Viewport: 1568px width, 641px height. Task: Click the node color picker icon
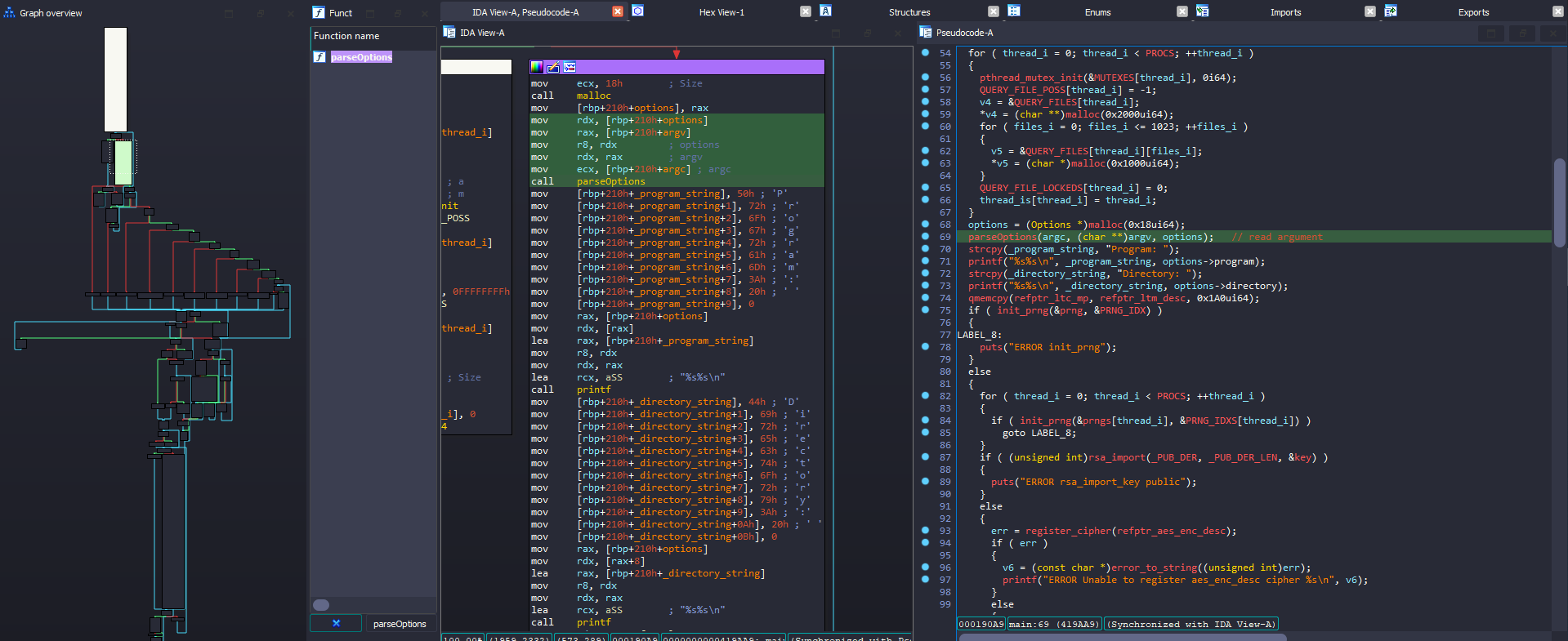(x=537, y=67)
